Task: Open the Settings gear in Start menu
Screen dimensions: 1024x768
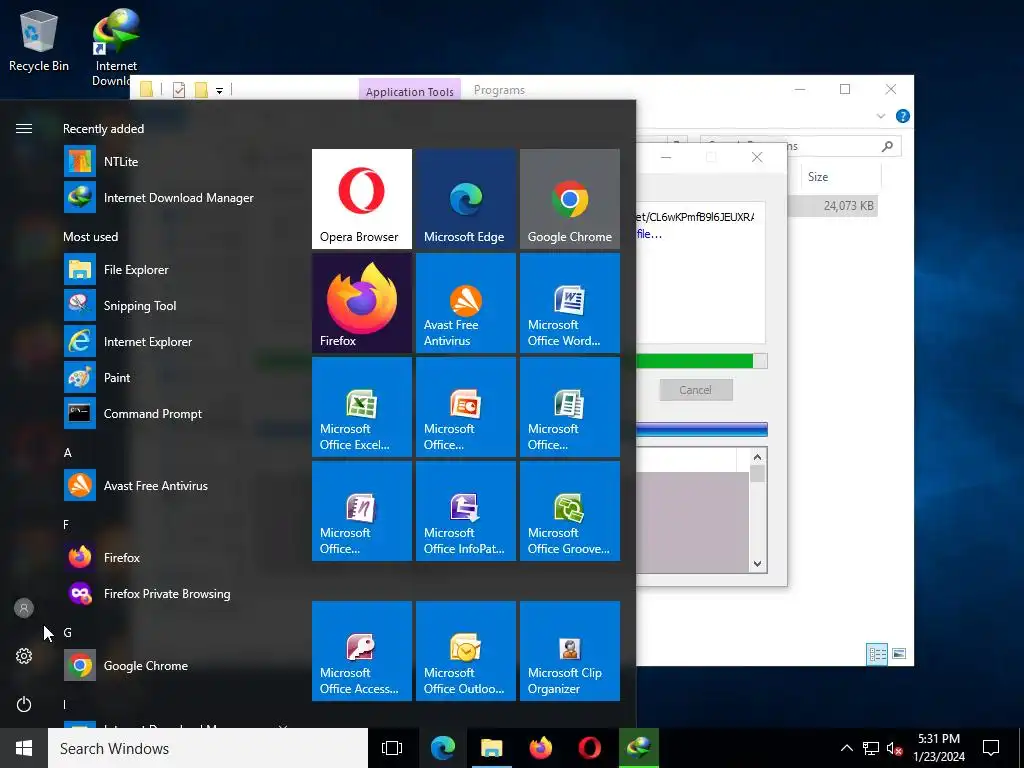Action: [24, 656]
